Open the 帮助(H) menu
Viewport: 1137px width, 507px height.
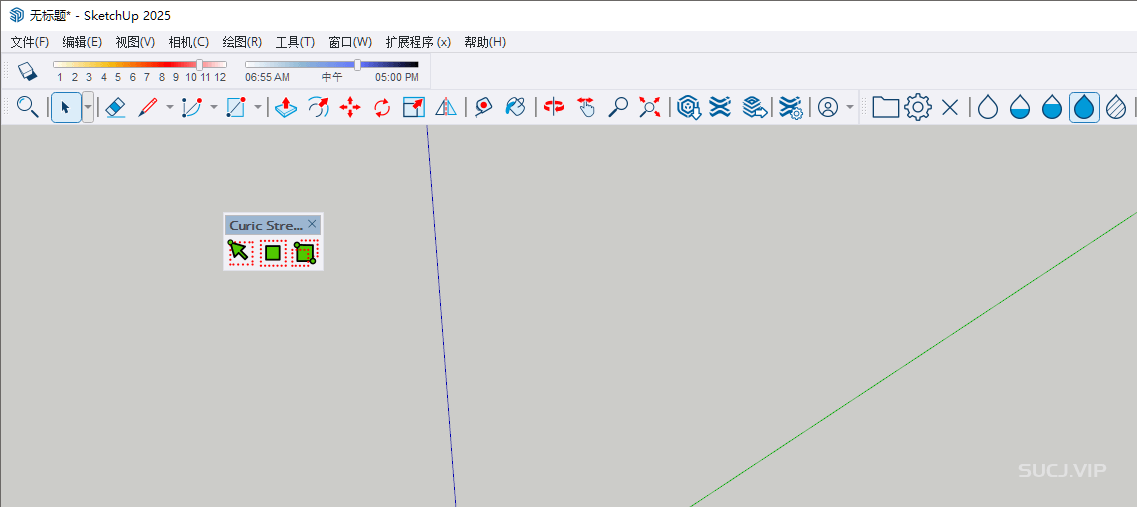485,42
